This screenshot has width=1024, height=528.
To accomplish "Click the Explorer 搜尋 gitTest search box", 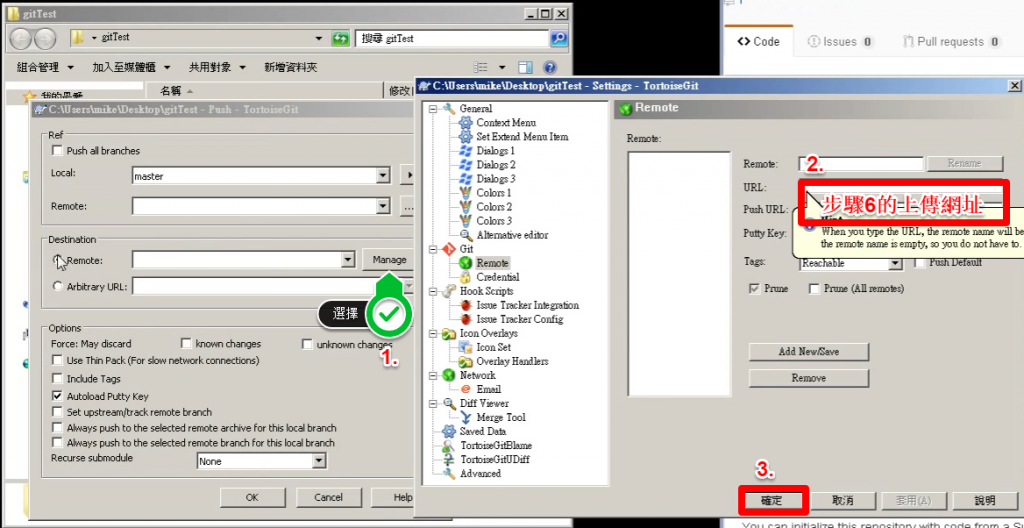I will (x=453, y=39).
